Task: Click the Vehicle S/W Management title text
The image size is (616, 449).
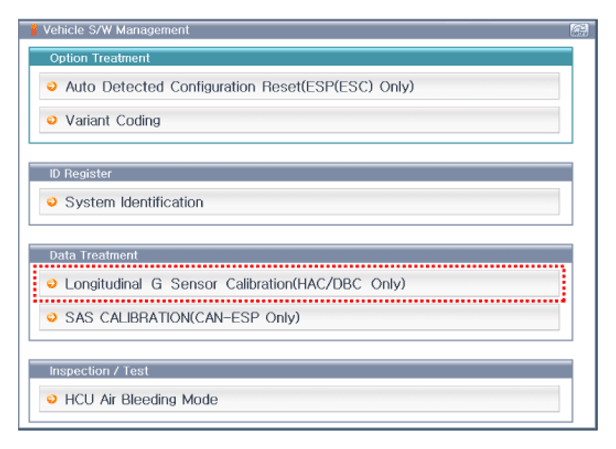Action: tap(116, 30)
